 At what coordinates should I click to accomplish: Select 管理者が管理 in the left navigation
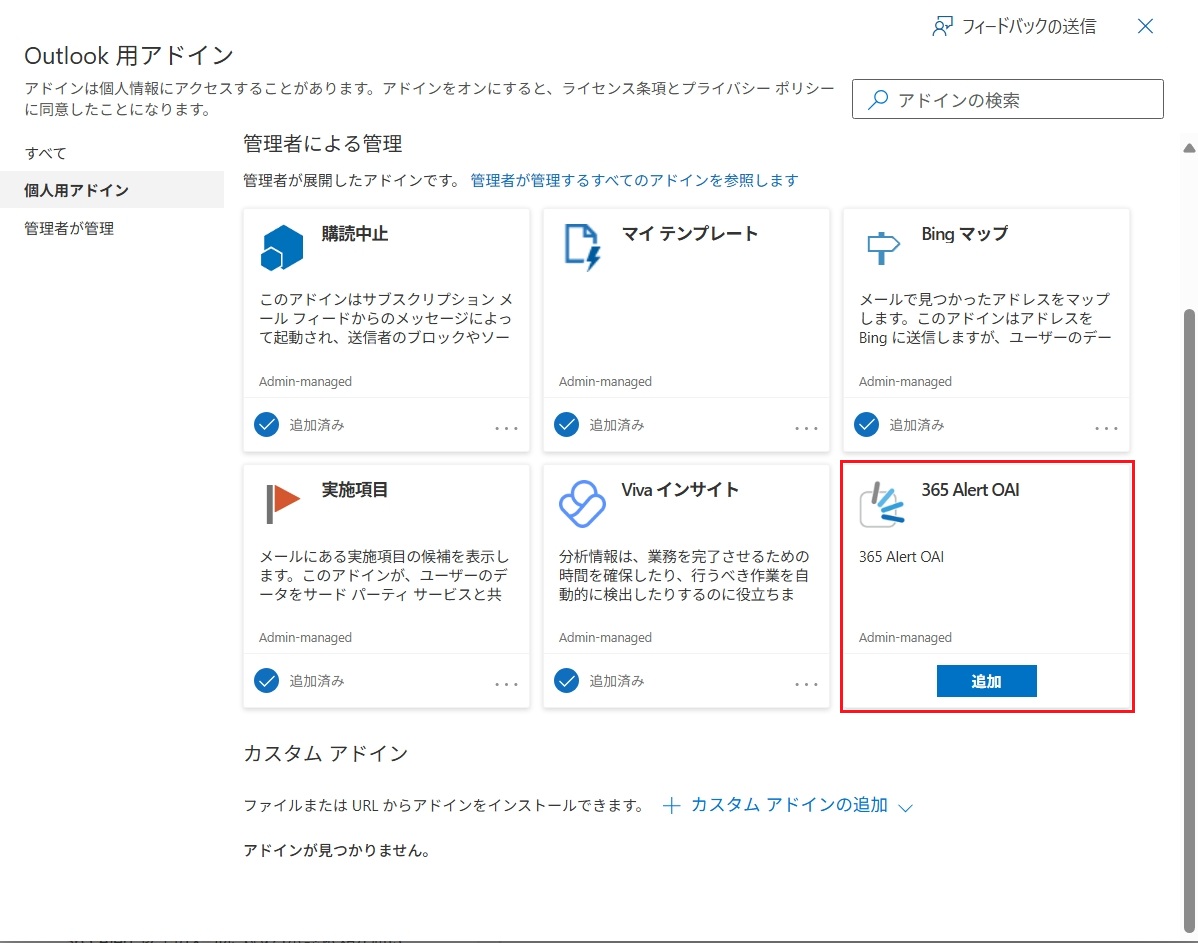69,229
